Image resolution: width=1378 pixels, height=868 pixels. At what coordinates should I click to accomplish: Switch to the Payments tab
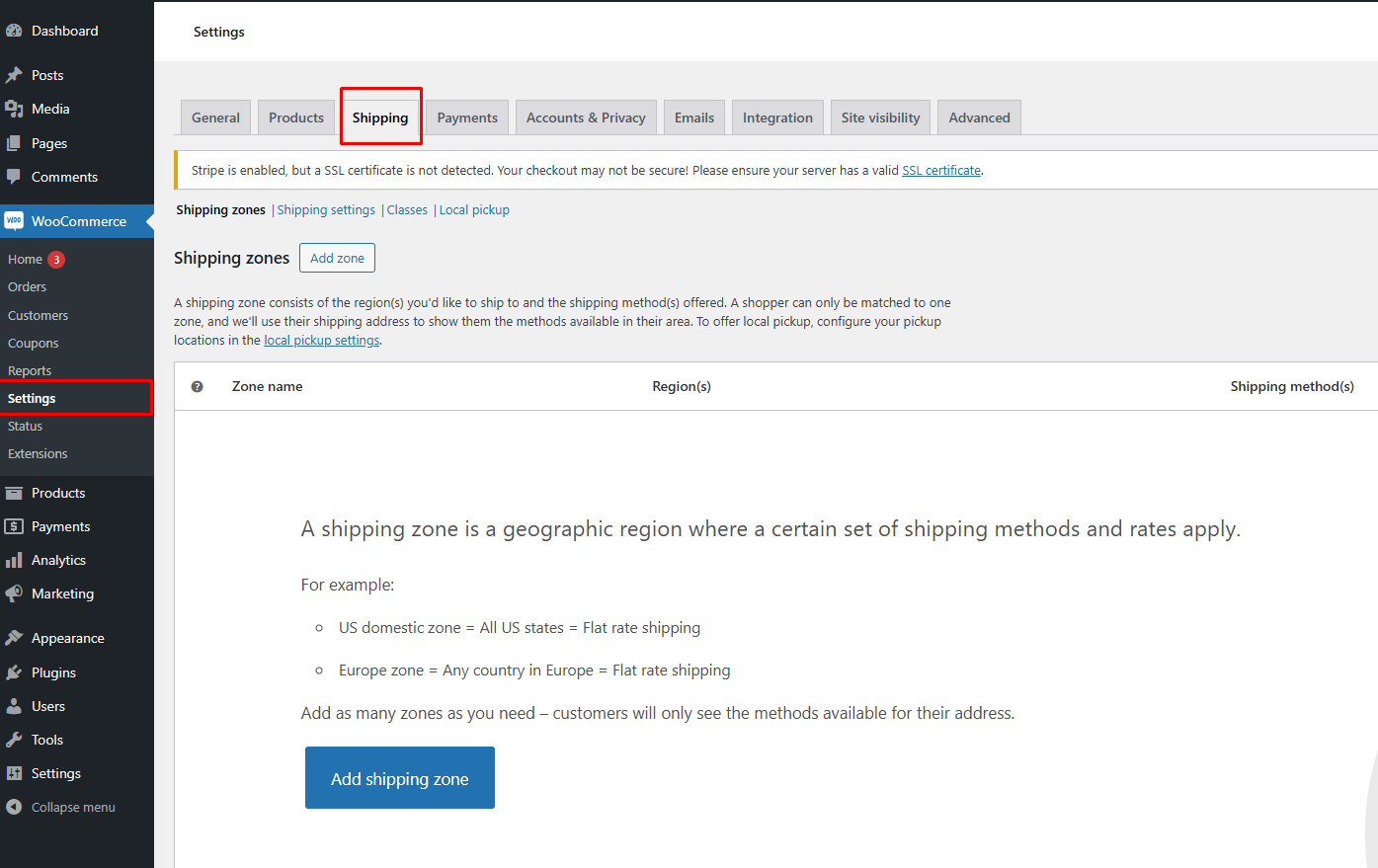click(x=465, y=117)
